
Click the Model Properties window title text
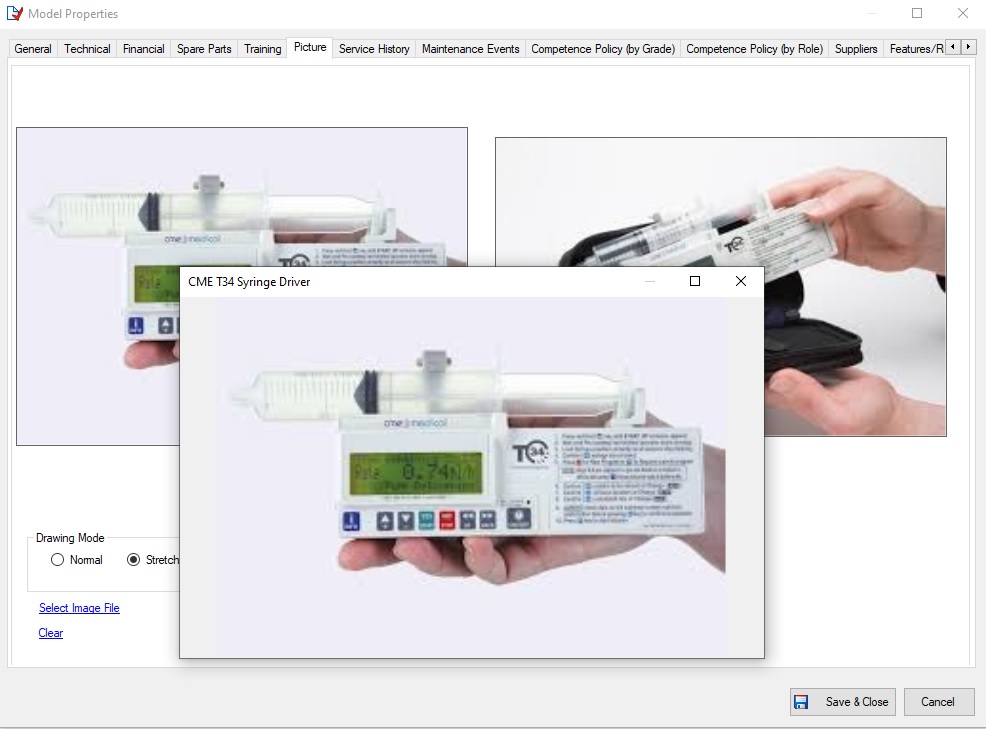tap(73, 14)
